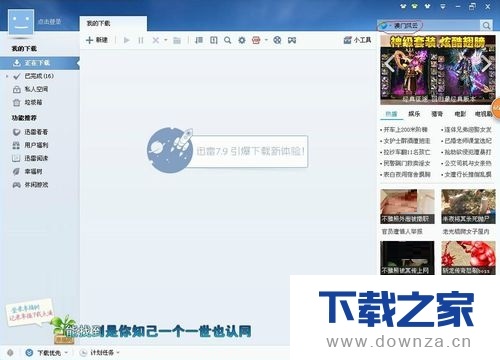
Task: Click the delete task X icon
Action: point(155,40)
